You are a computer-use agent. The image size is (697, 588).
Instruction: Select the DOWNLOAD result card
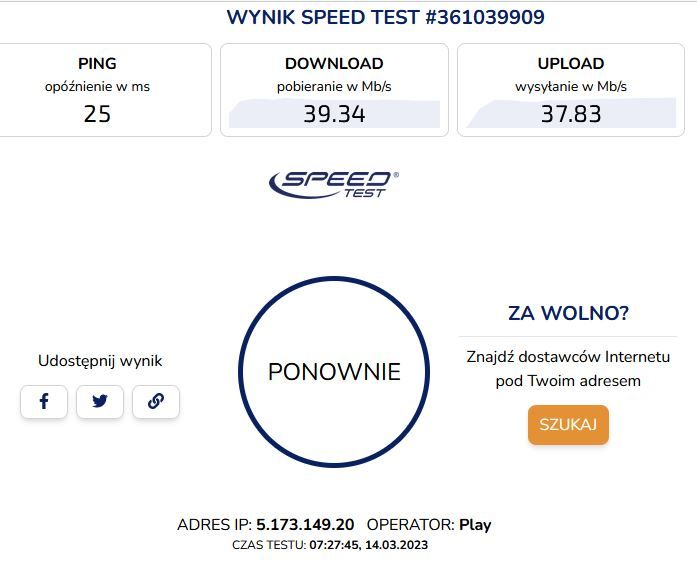pos(334,90)
